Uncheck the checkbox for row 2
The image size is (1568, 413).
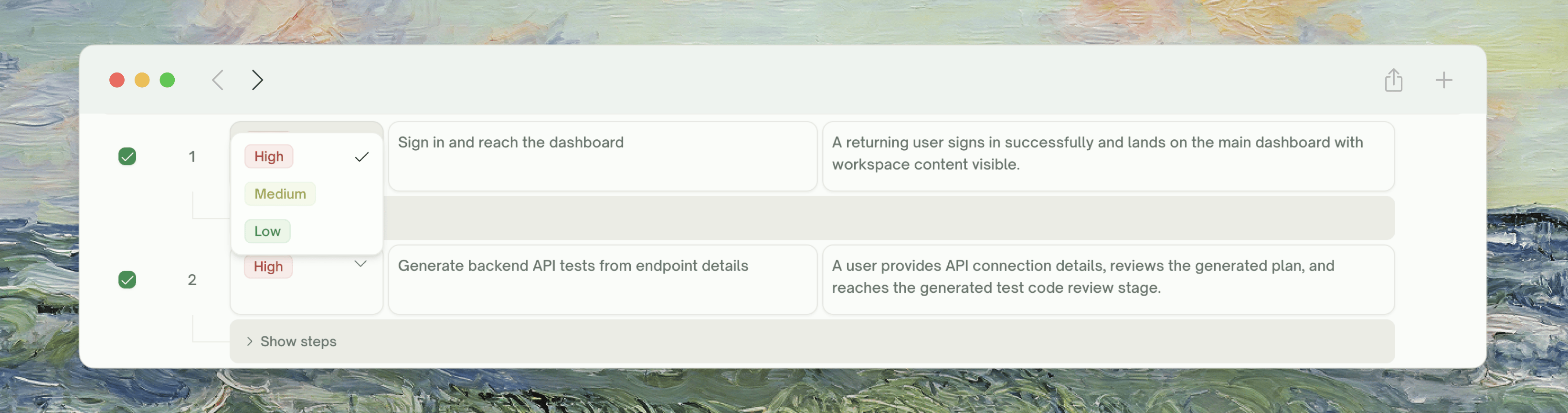point(127,280)
